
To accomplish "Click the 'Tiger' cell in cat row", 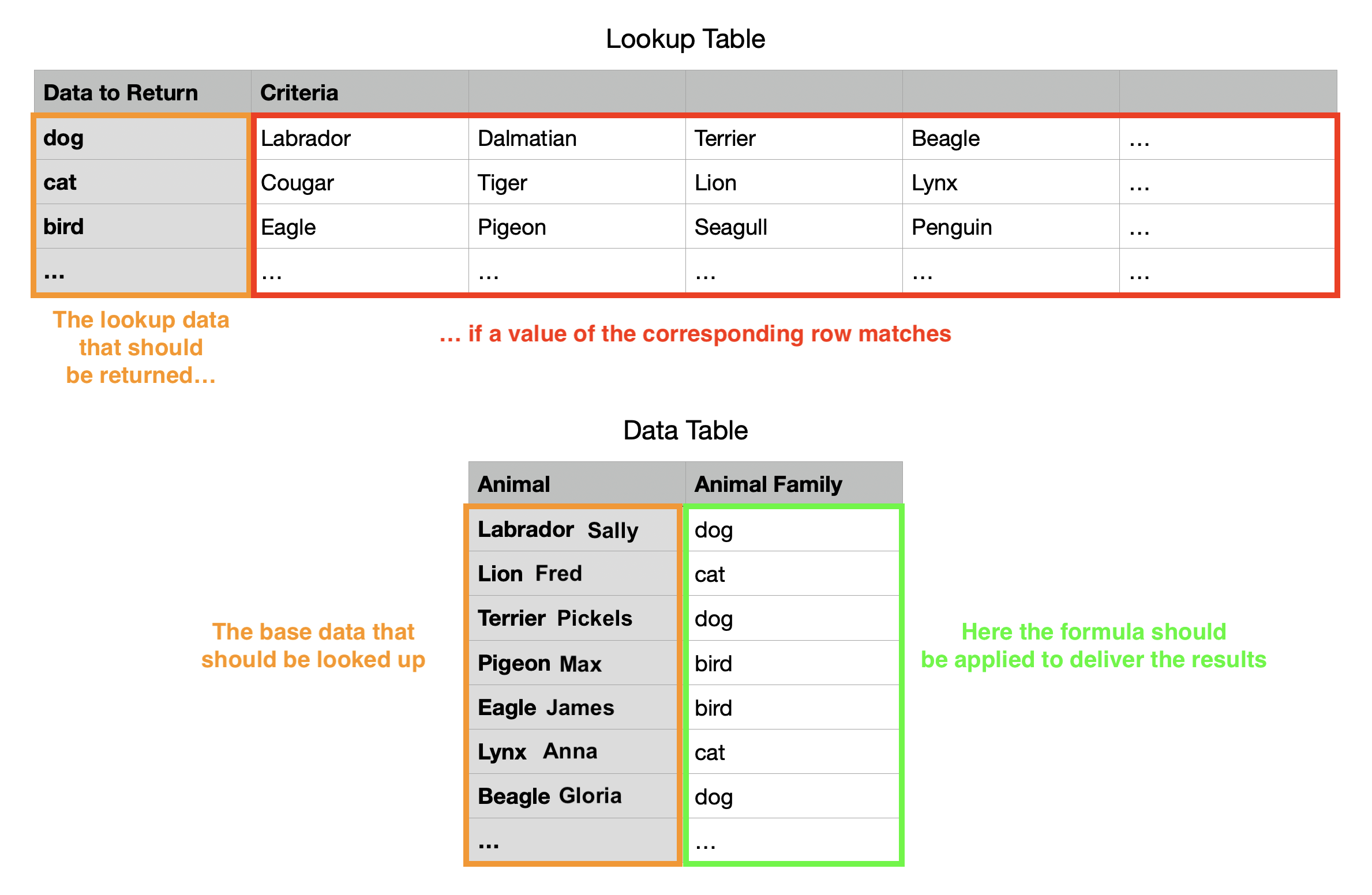I will tap(577, 182).
